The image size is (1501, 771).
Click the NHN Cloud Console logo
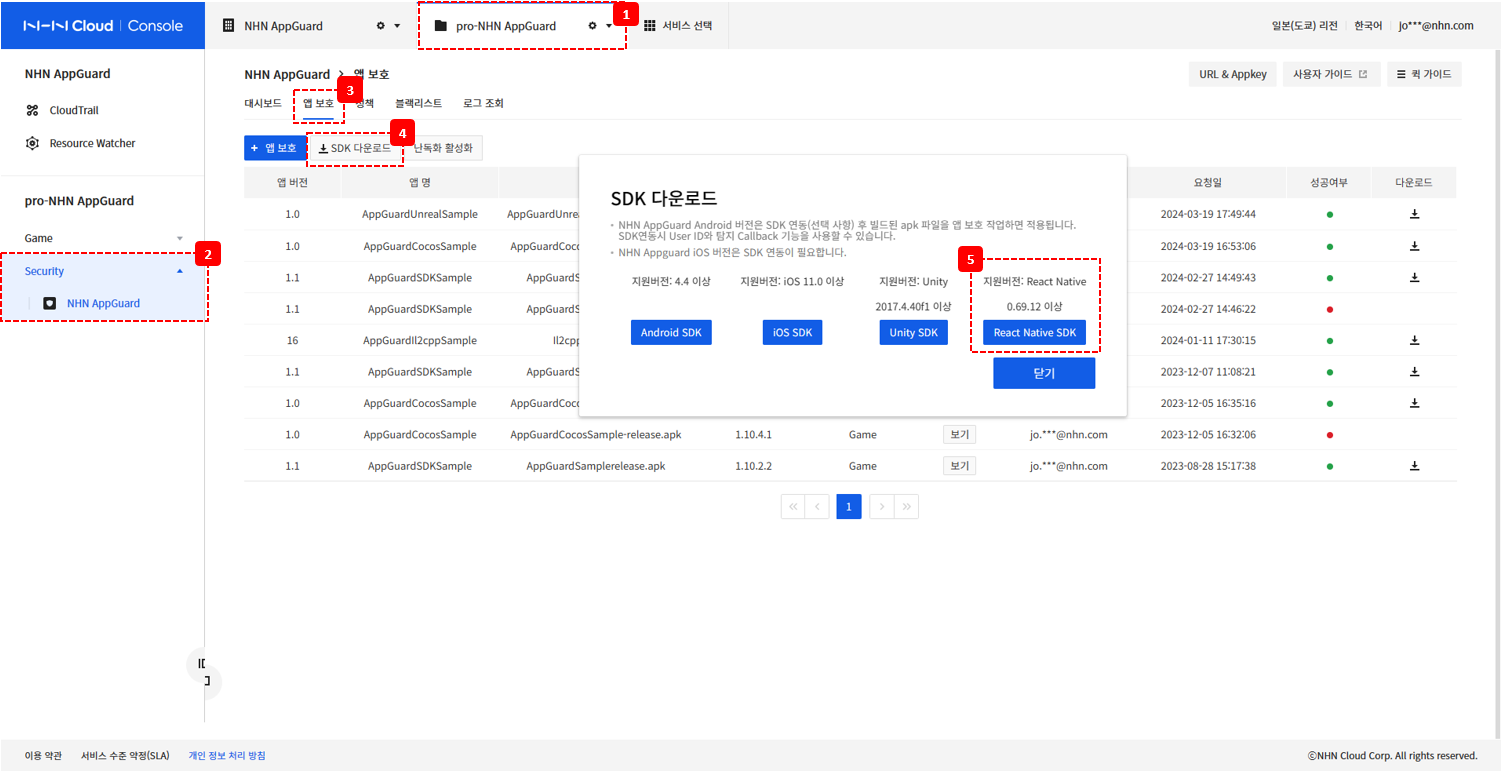click(x=102, y=25)
